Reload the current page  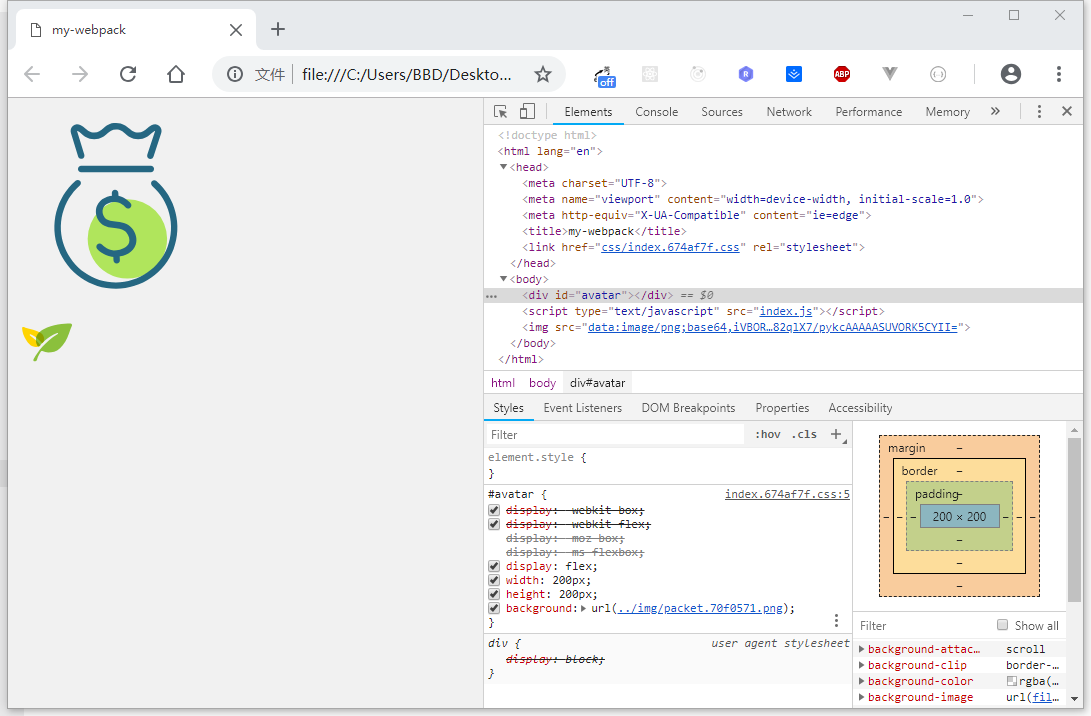tap(128, 74)
